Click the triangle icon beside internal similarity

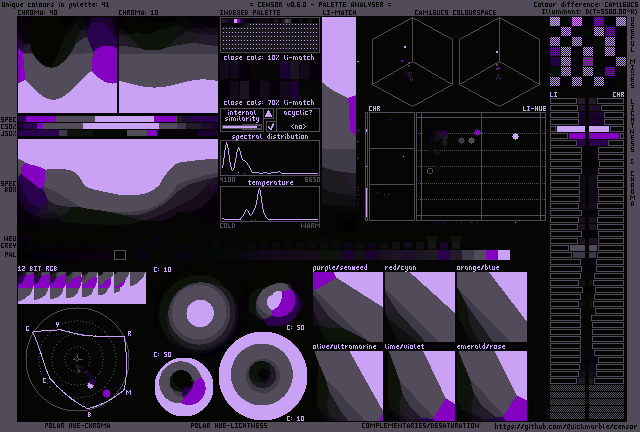click(x=270, y=114)
